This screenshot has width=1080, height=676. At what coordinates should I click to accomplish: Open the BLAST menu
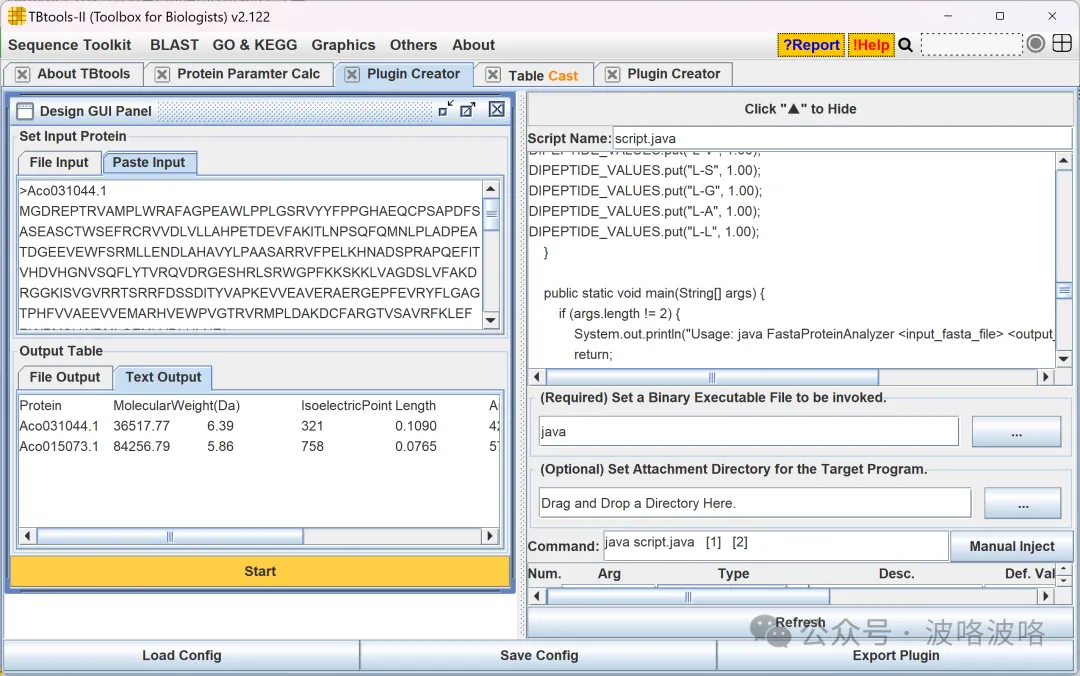point(174,45)
